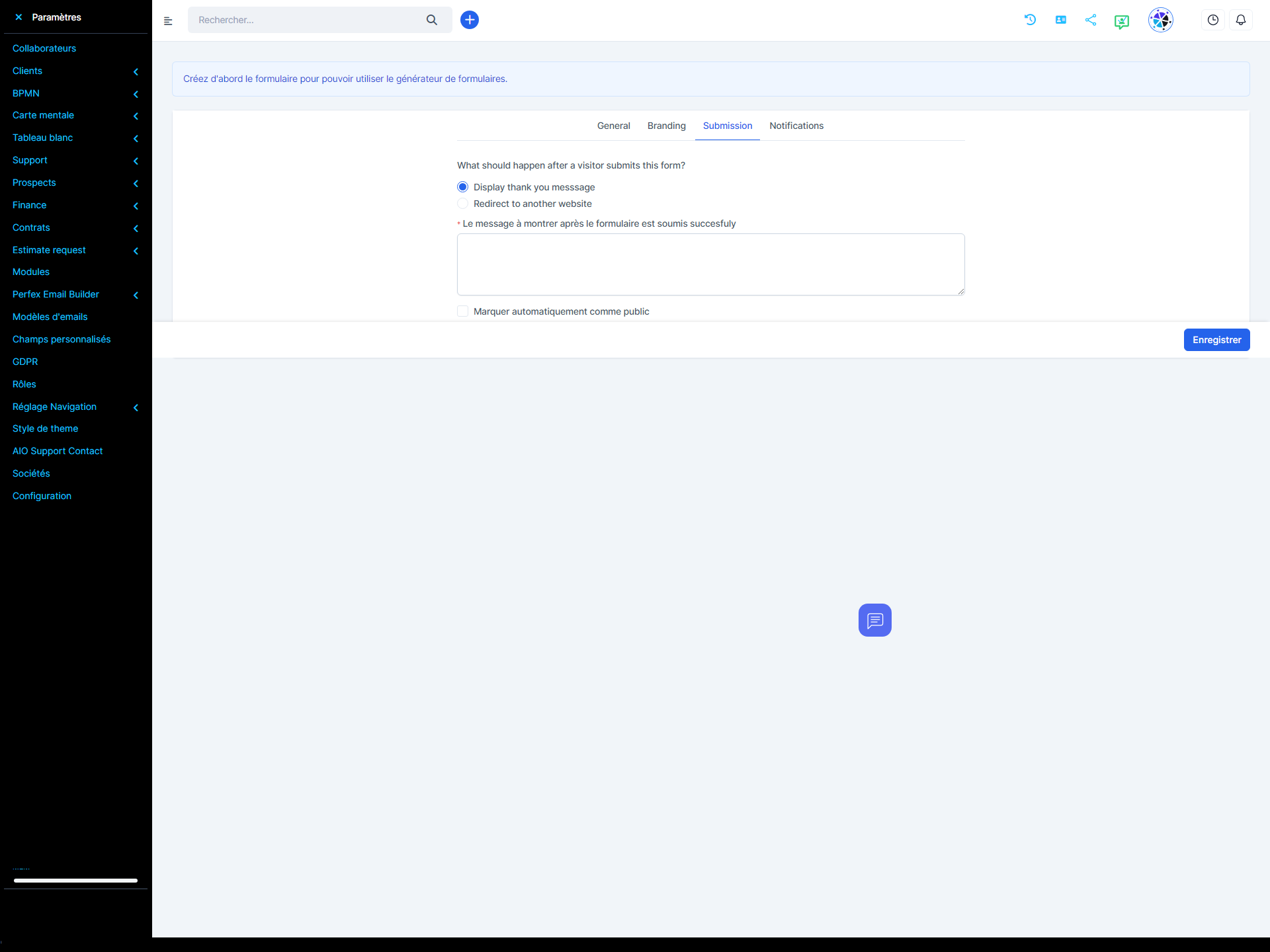The height and width of the screenshot is (952, 1270).
Task: Click the colorful settings wheel icon
Action: tap(1159, 19)
